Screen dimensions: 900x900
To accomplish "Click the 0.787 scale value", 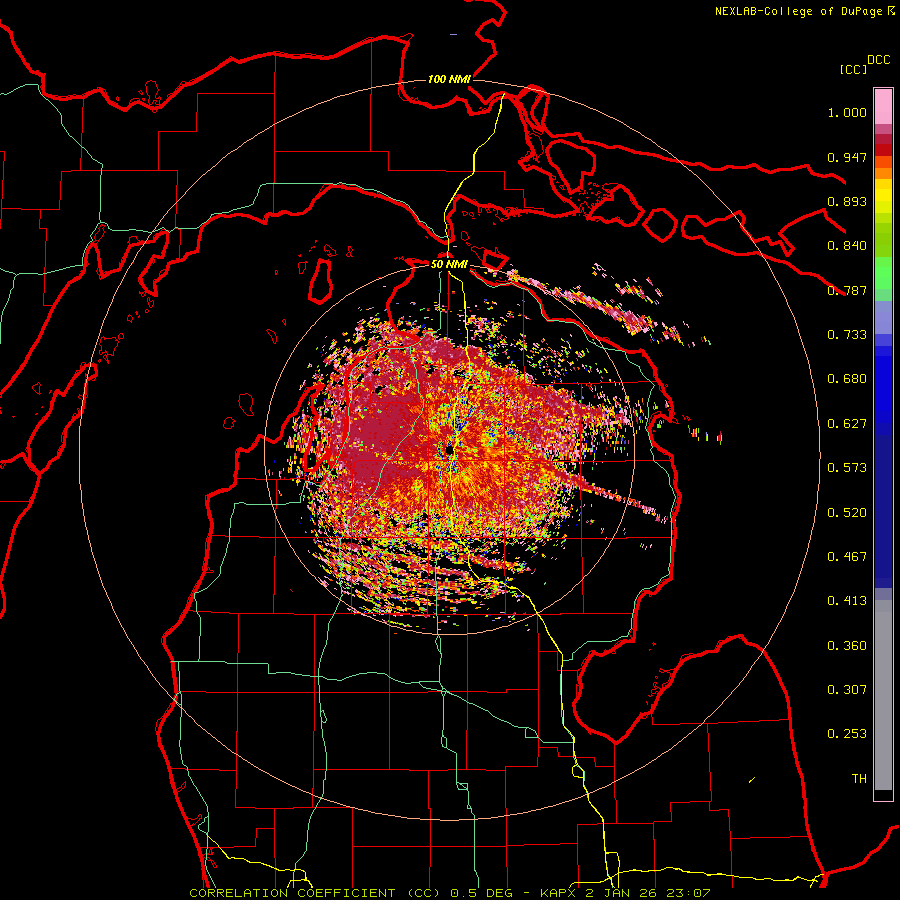I will click(847, 290).
